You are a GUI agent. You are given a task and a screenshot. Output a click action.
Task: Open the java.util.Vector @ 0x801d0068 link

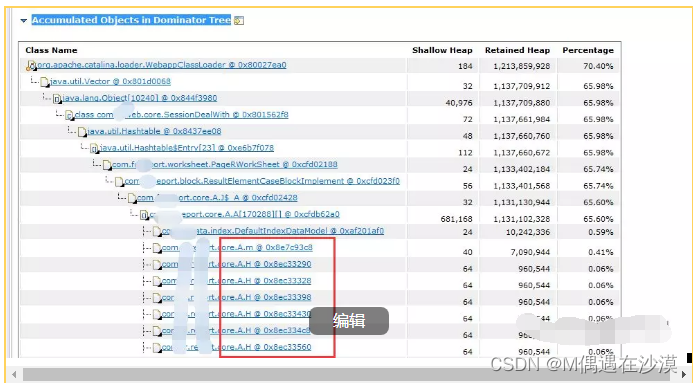(110, 81)
